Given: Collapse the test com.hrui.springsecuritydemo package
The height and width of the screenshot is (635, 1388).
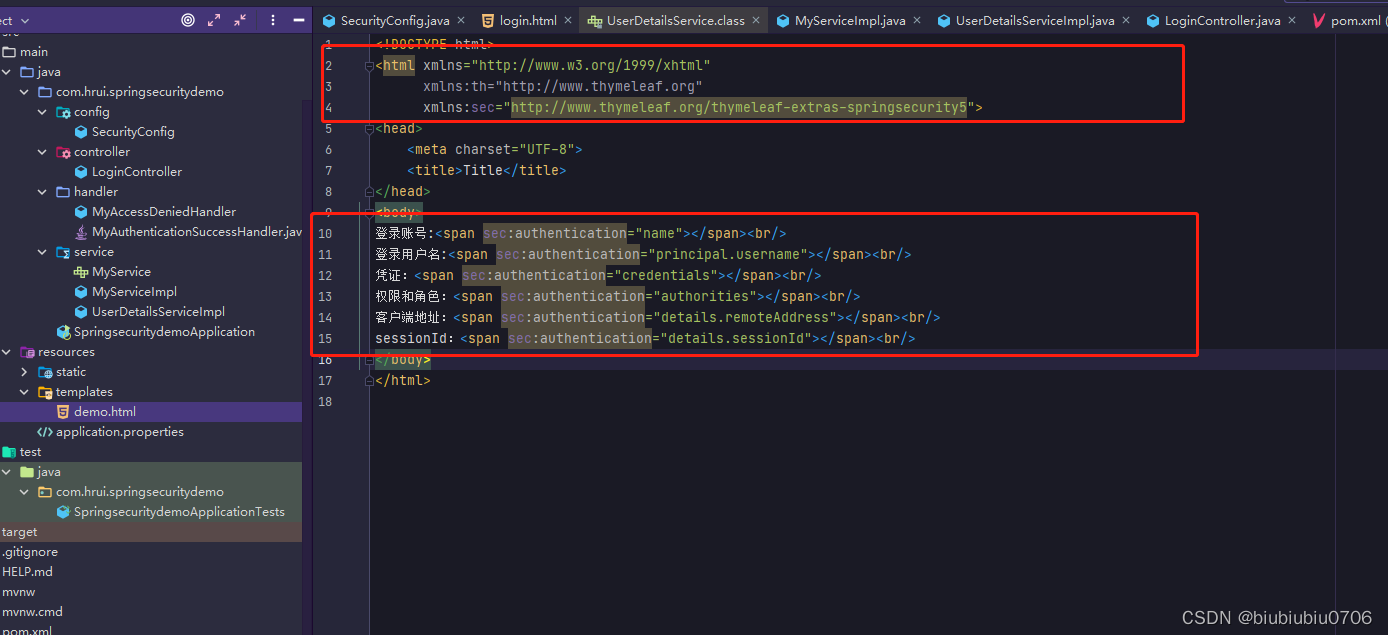Looking at the screenshot, I should pos(26,492).
